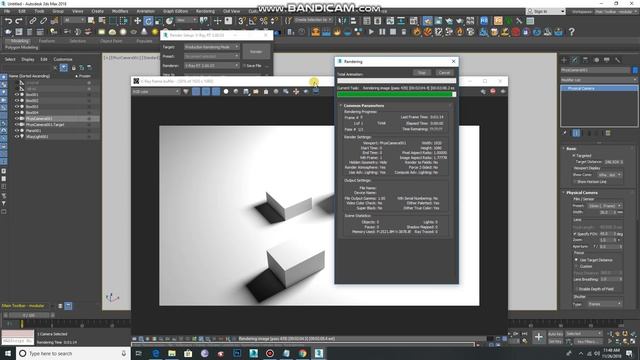Click the PhysCamera001 object color swatch
This screenshot has width=640, height=360.
click(x=635, y=70)
